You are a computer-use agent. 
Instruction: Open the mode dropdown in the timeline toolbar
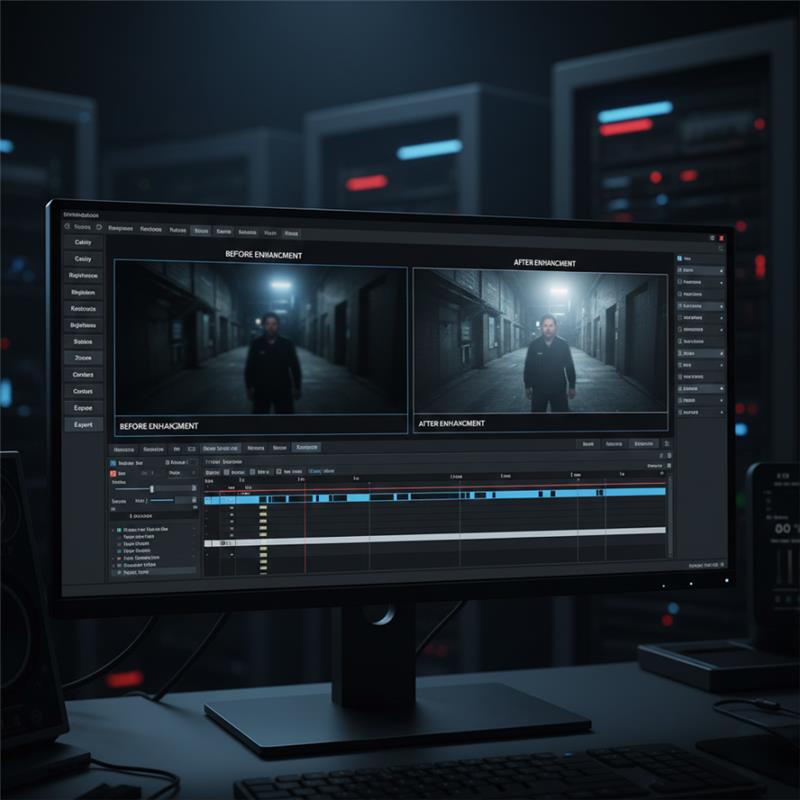[x=212, y=470]
